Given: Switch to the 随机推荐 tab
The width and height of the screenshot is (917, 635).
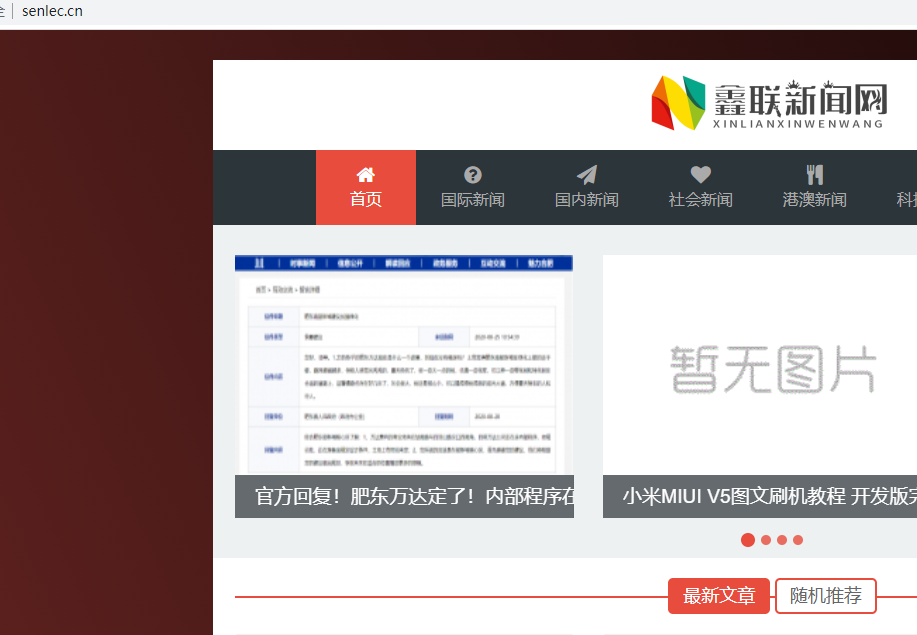Looking at the screenshot, I should click(825, 596).
